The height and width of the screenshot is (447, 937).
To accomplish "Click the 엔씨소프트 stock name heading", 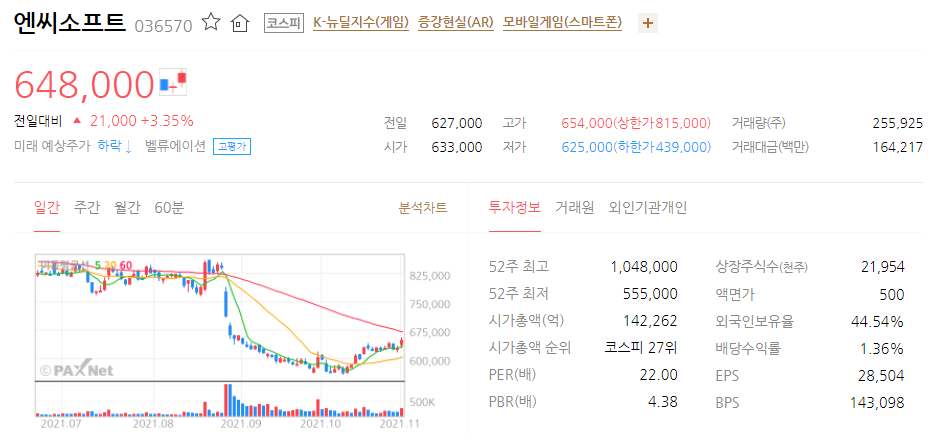I will (69, 22).
